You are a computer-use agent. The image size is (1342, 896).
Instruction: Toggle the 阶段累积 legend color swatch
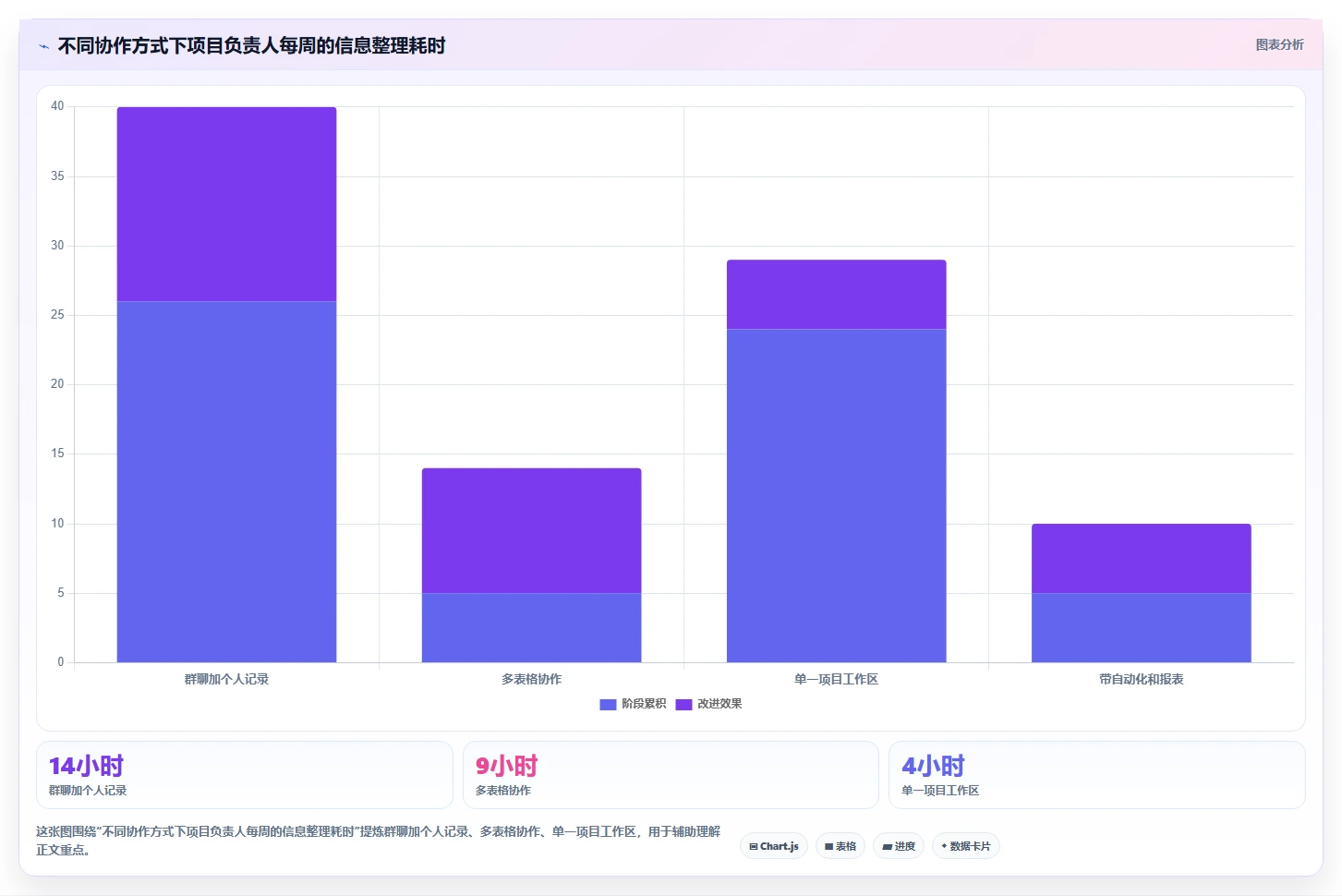coord(608,704)
